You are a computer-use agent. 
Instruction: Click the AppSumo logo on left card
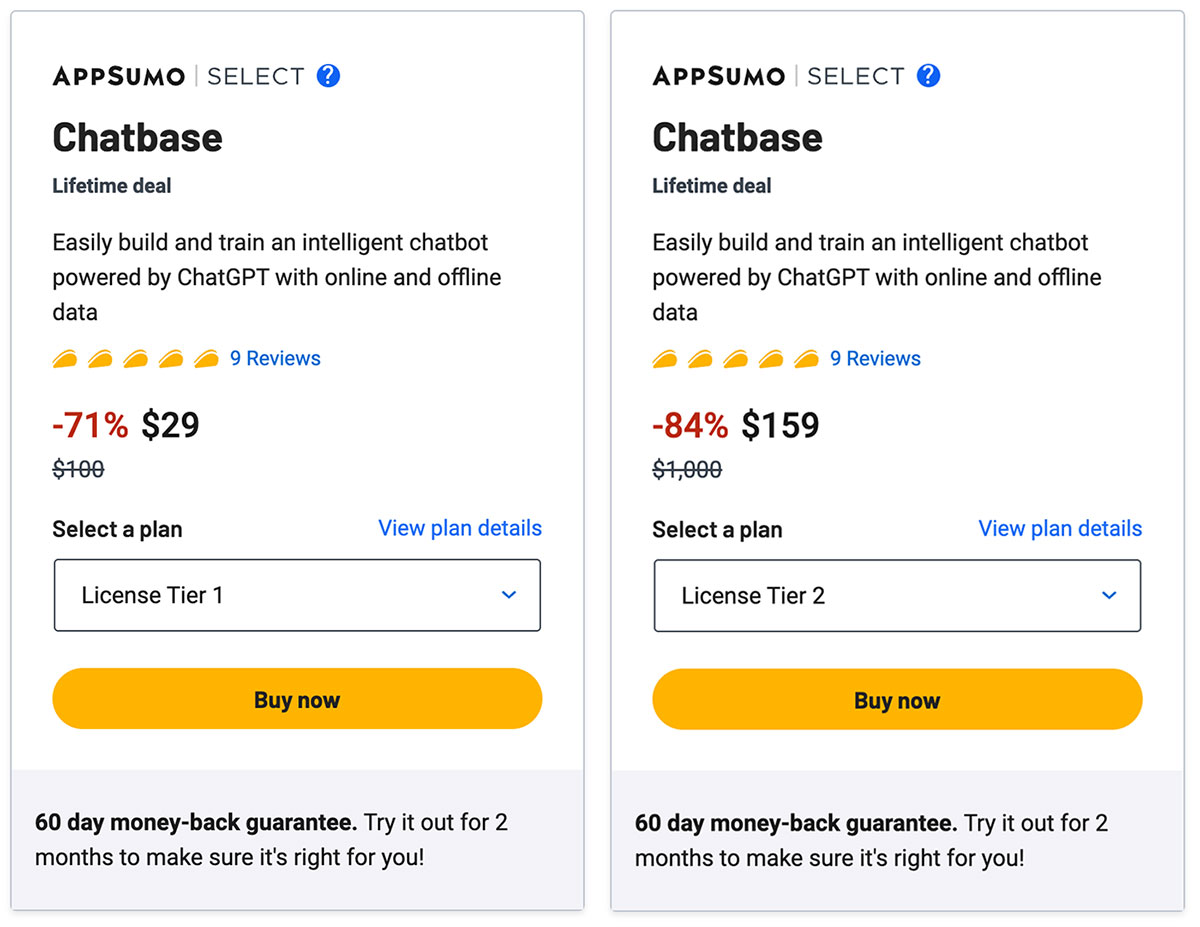pyautogui.click(x=118, y=75)
